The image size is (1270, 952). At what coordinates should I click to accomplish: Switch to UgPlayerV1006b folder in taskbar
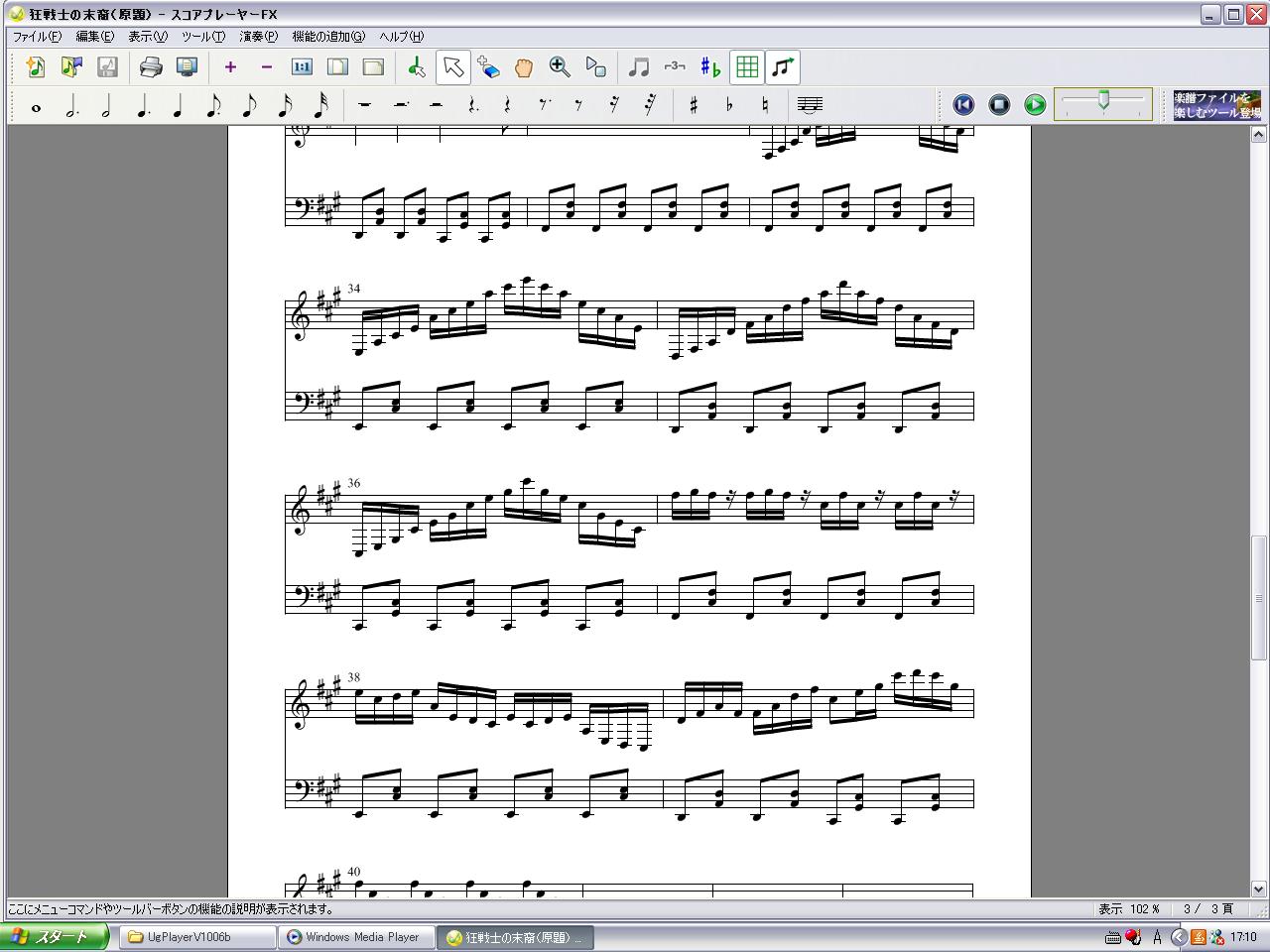pyautogui.click(x=198, y=937)
